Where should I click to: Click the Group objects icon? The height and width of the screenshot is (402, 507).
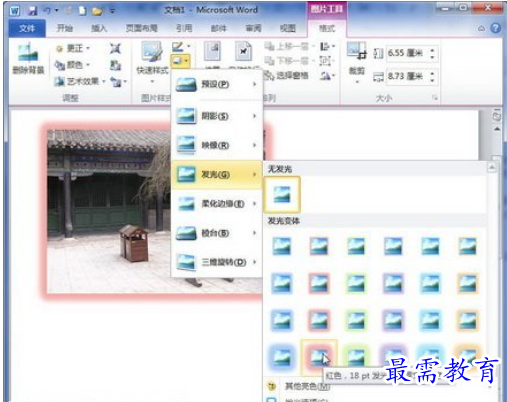point(326,61)
